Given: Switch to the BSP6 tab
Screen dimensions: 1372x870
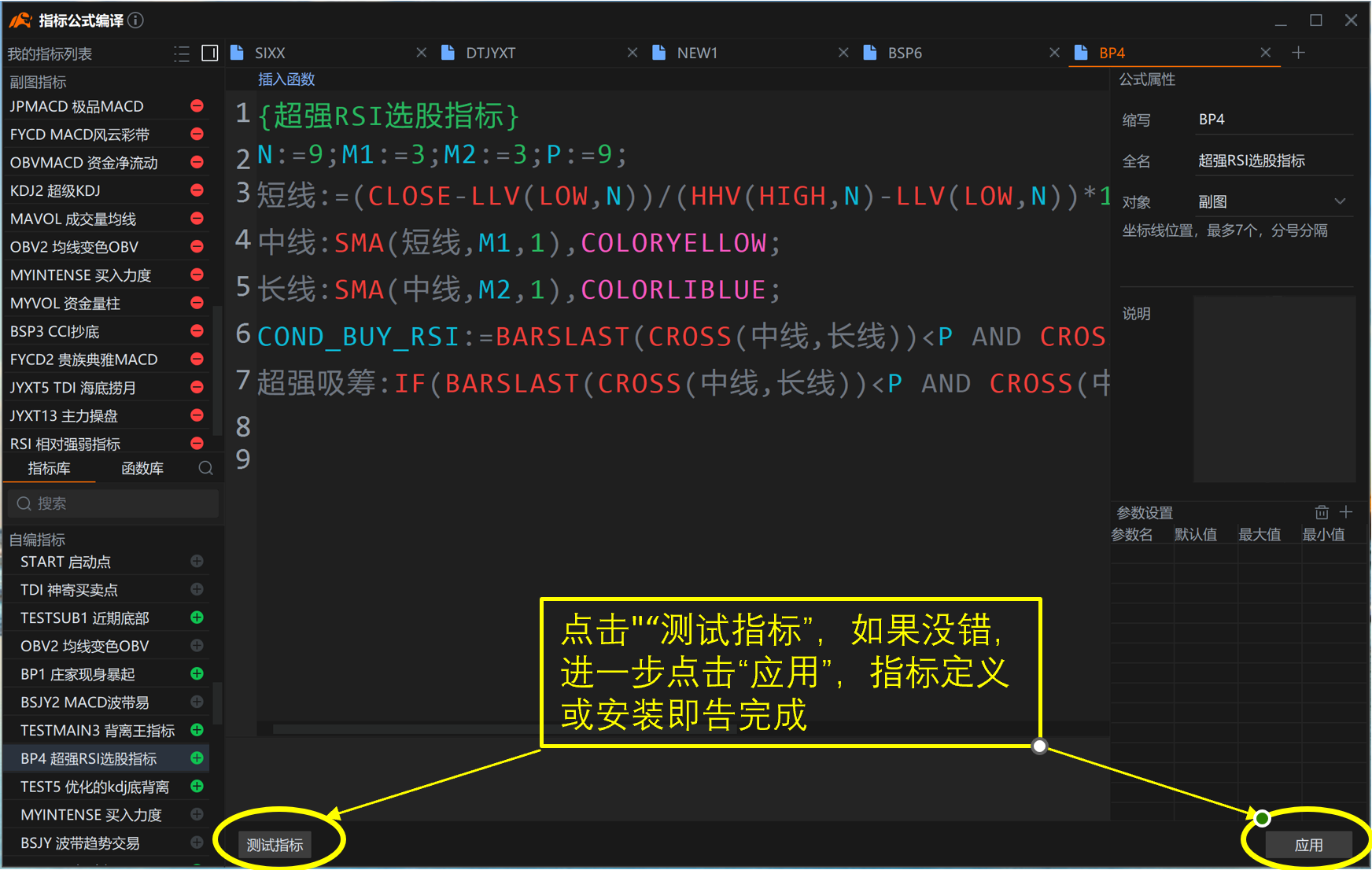Looking at the screenshot, I should pyautogui.click(x=905, y=53).
